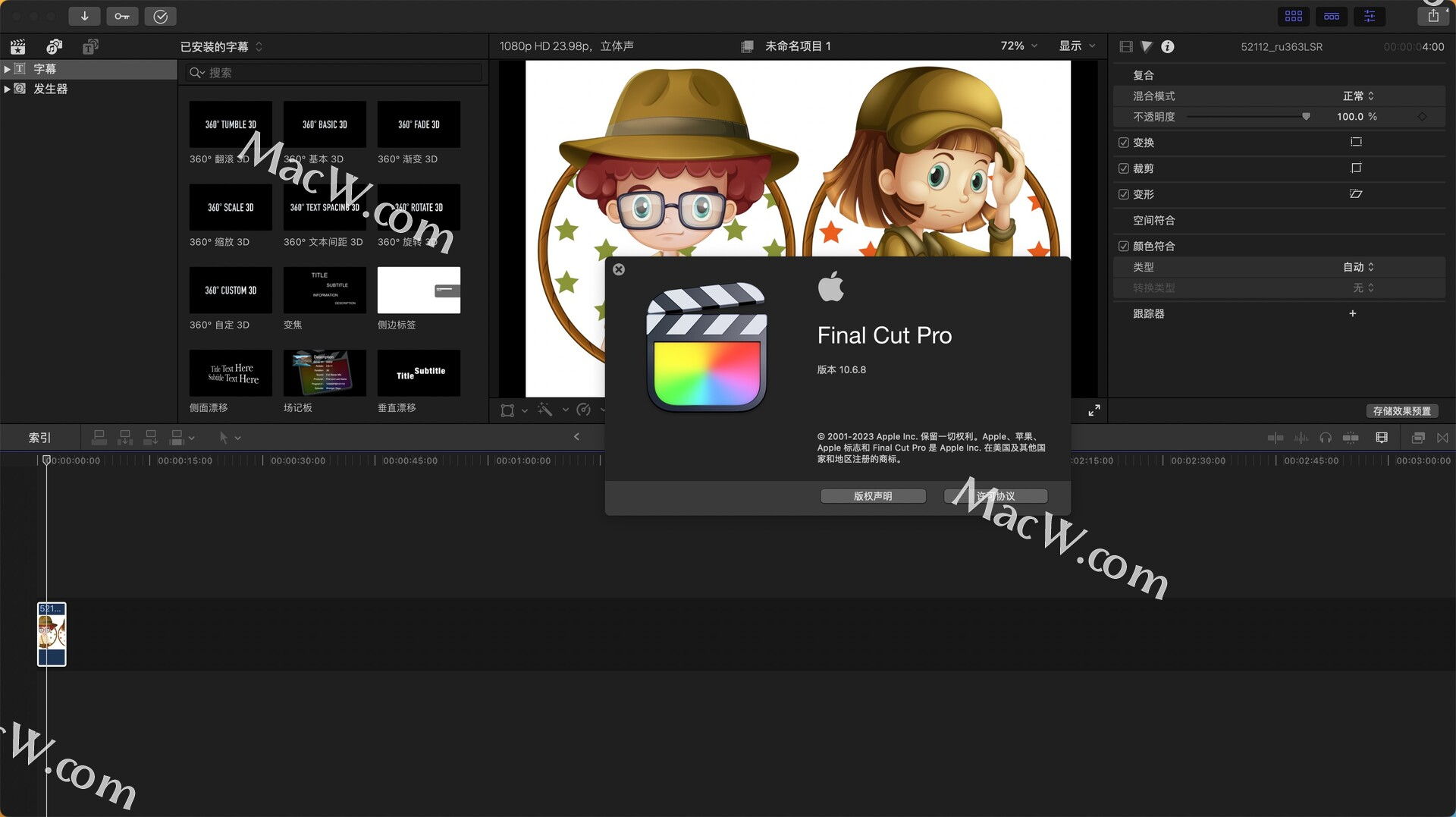The height and width of the screenshot is (817, 1456).
Task: Expand the 字幕 sidebar category
Action: 7,69
